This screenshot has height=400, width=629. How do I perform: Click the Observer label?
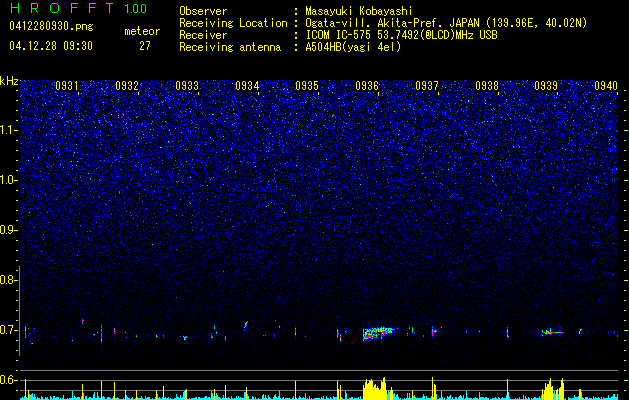203,11
